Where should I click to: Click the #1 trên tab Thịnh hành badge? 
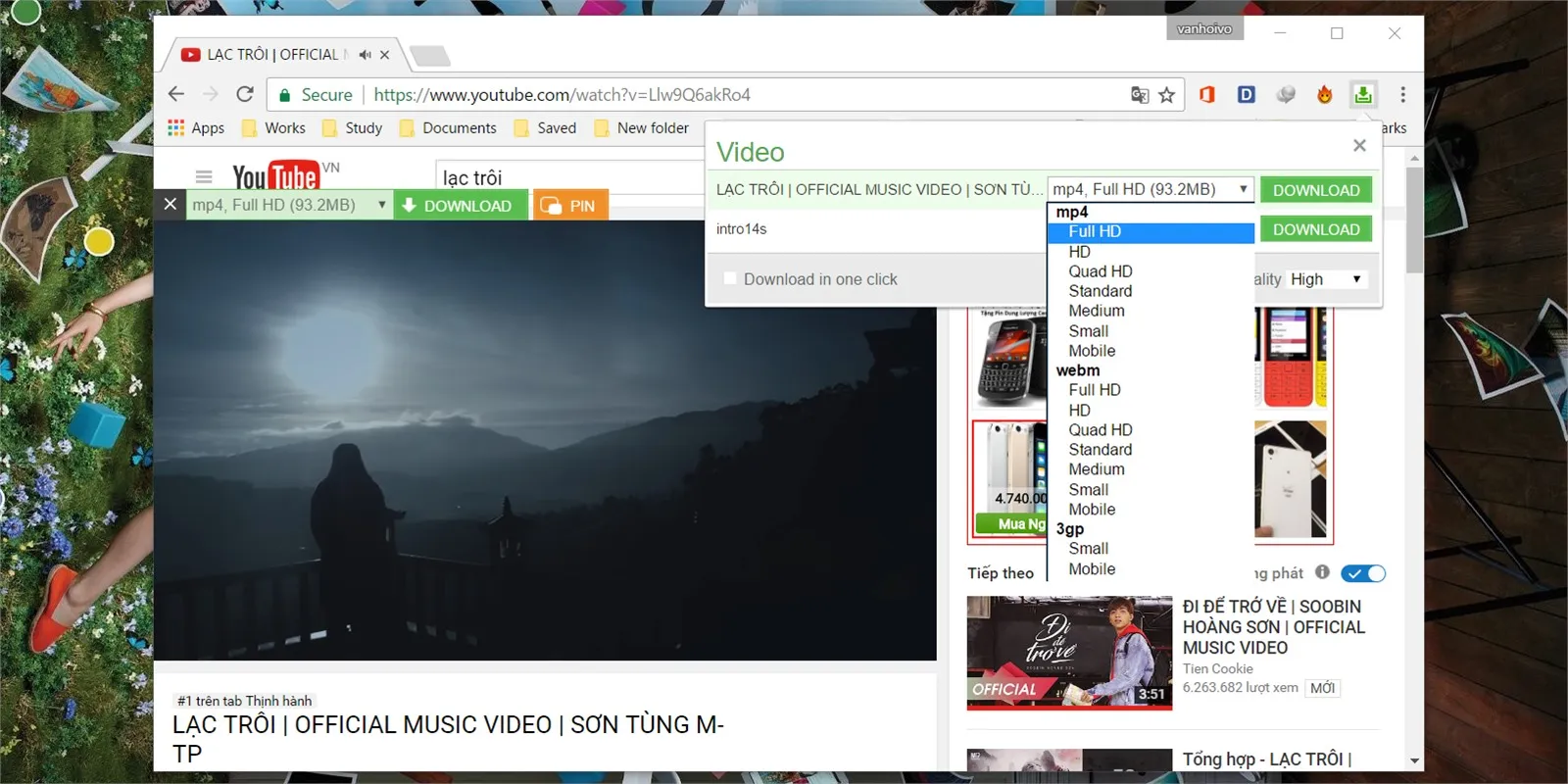point(244,701)
